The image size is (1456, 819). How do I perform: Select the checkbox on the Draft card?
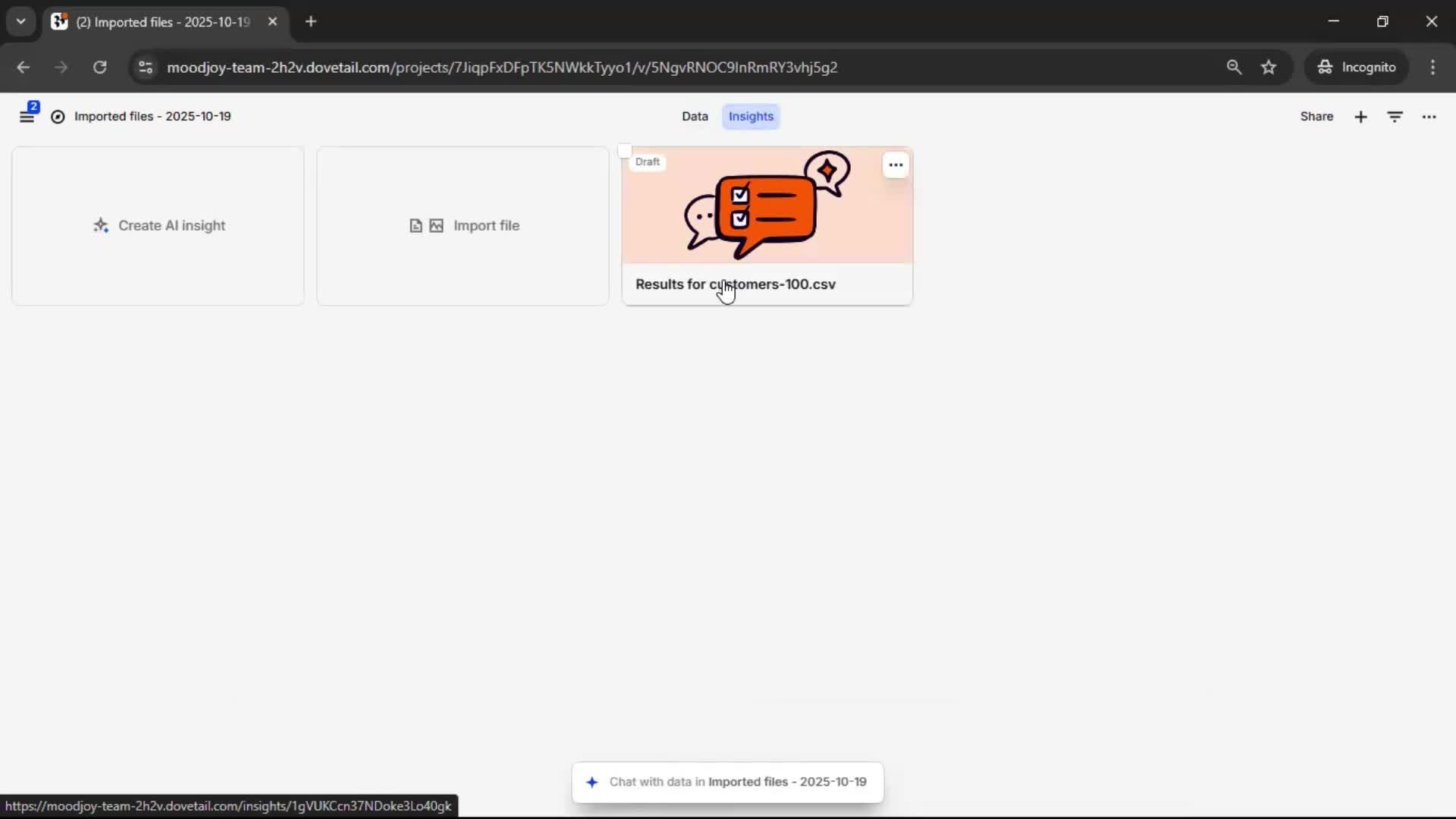(x=624, y=151)
